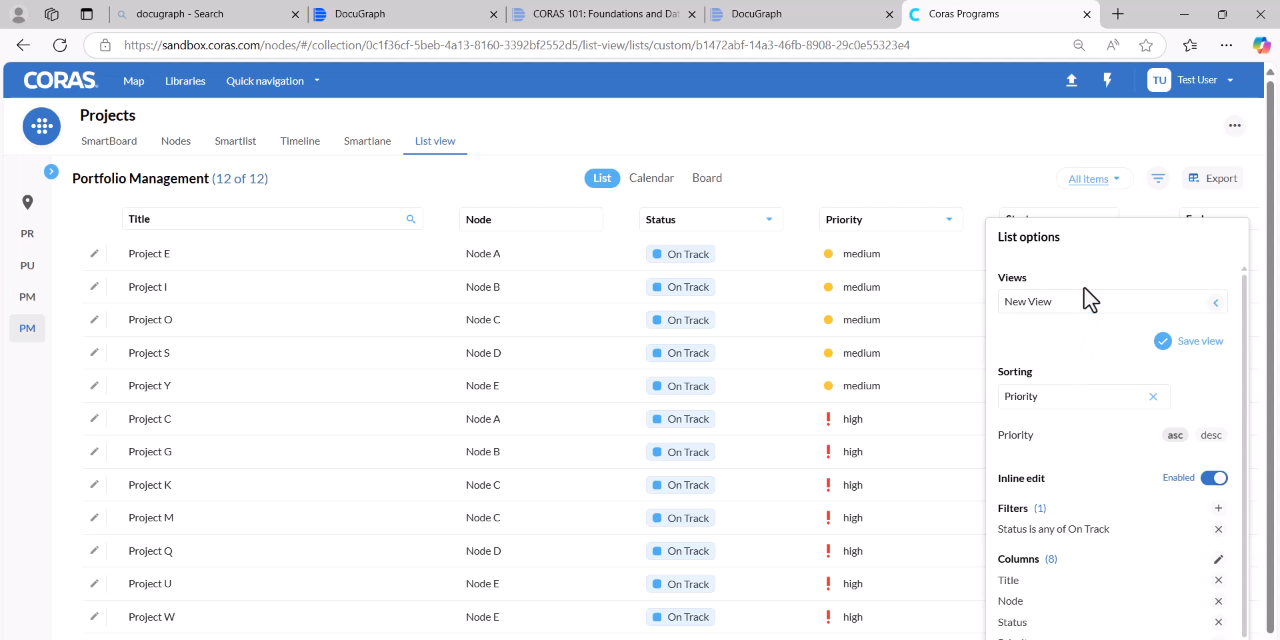Image resolution: width=1280 pixels, height=640 pixels.
Task: Switch to List display mode
Action: click(602, 178)
